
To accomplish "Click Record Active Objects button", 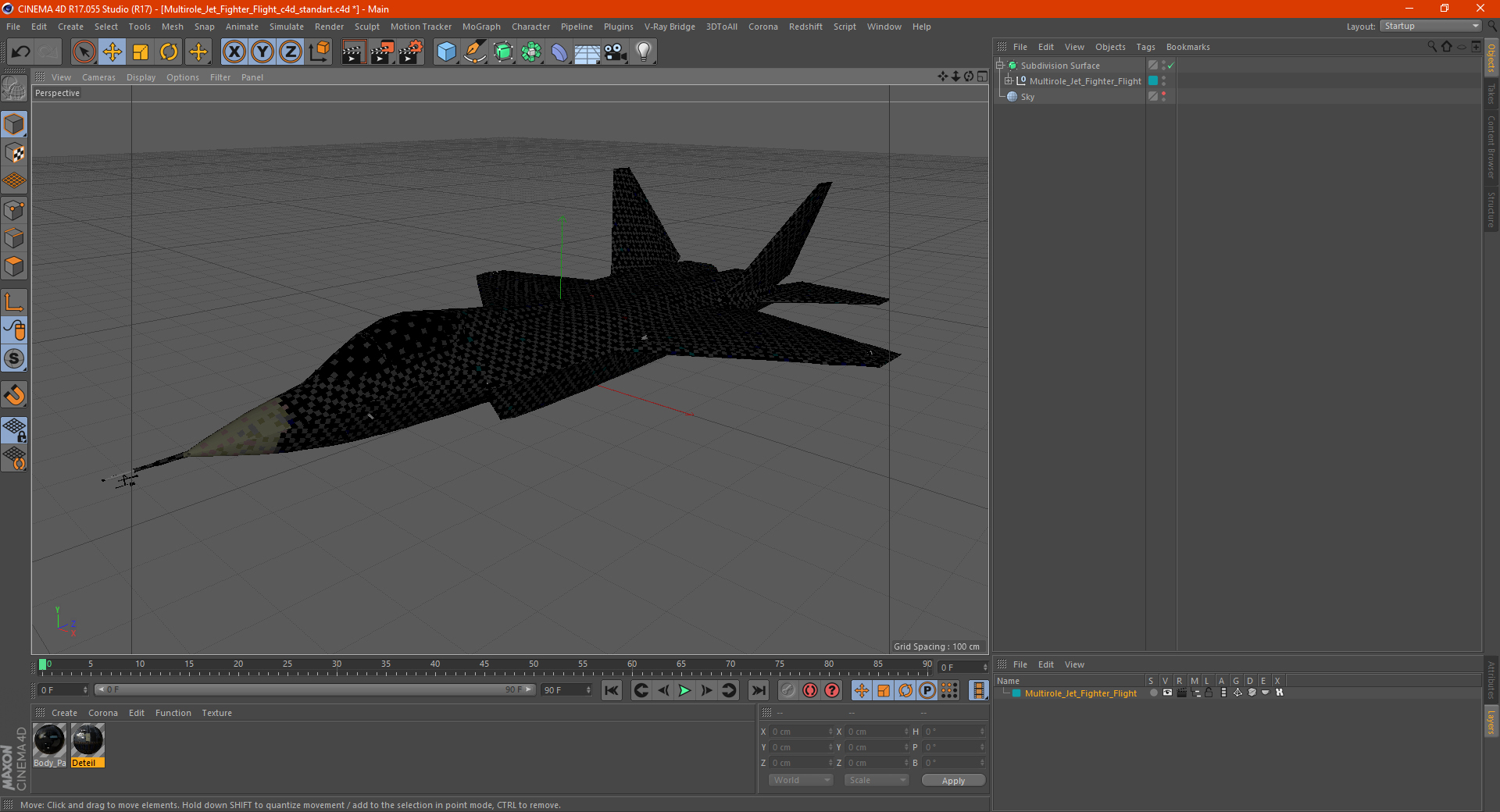I will coord(788,690).
